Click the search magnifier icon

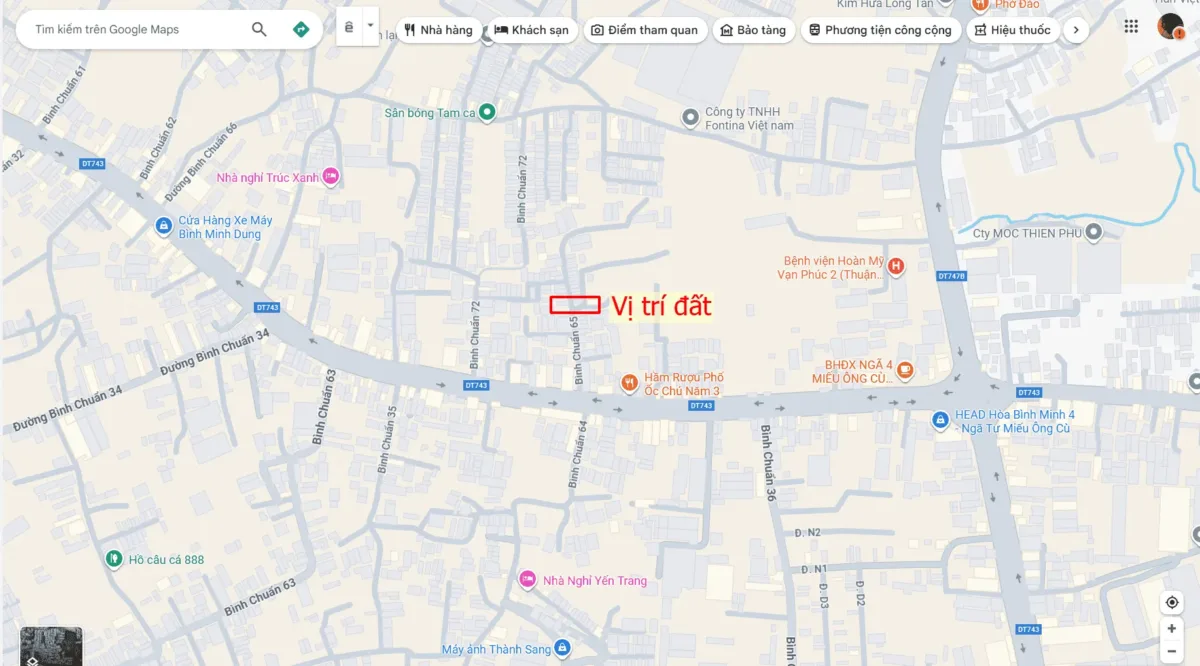[x=259, y=30]
